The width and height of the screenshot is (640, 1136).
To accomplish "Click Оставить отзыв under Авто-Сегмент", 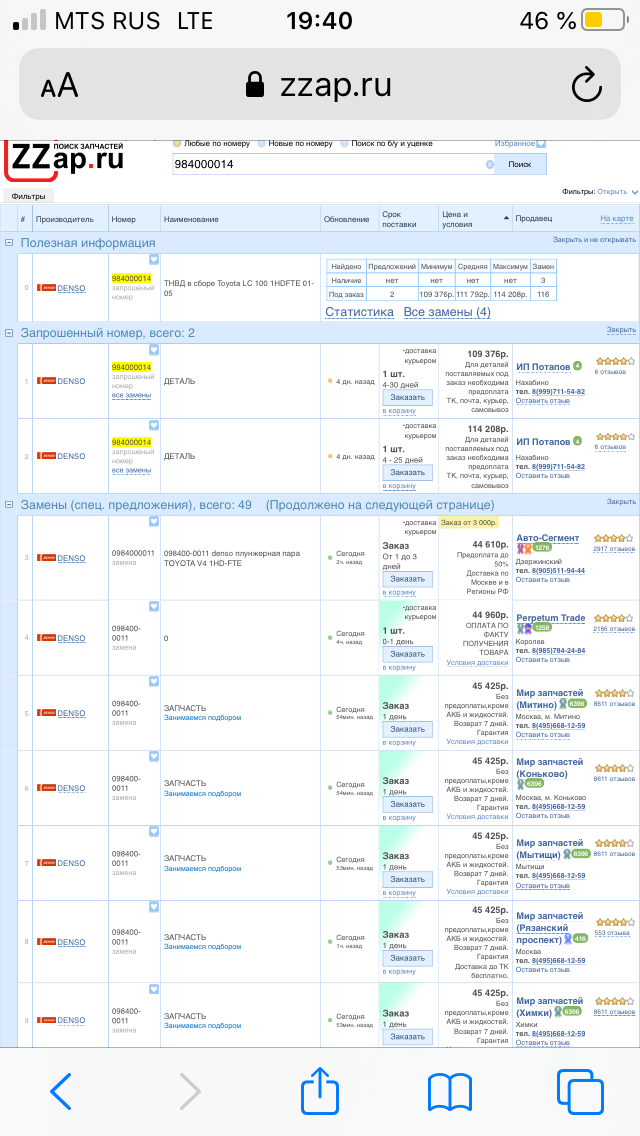I will [x=542, y=580].
